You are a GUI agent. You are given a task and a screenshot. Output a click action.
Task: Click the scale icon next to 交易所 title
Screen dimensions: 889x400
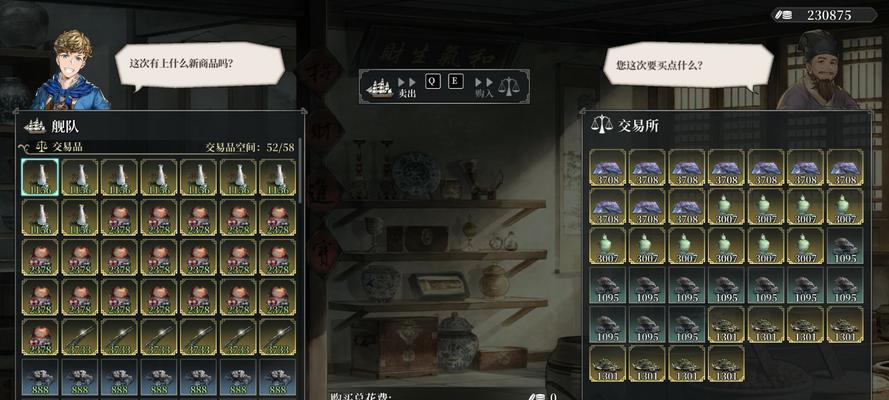click(602, 125)
